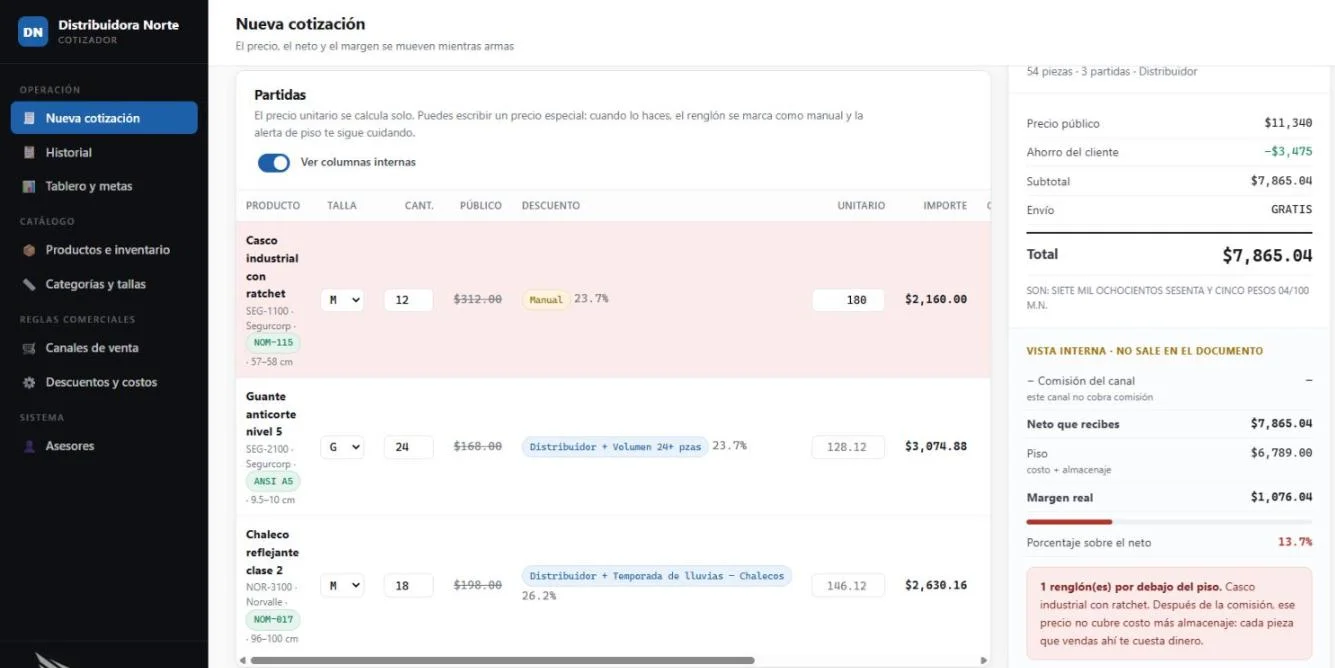
Task: Open Descuentos y costos
Action: tap(104, 382)
